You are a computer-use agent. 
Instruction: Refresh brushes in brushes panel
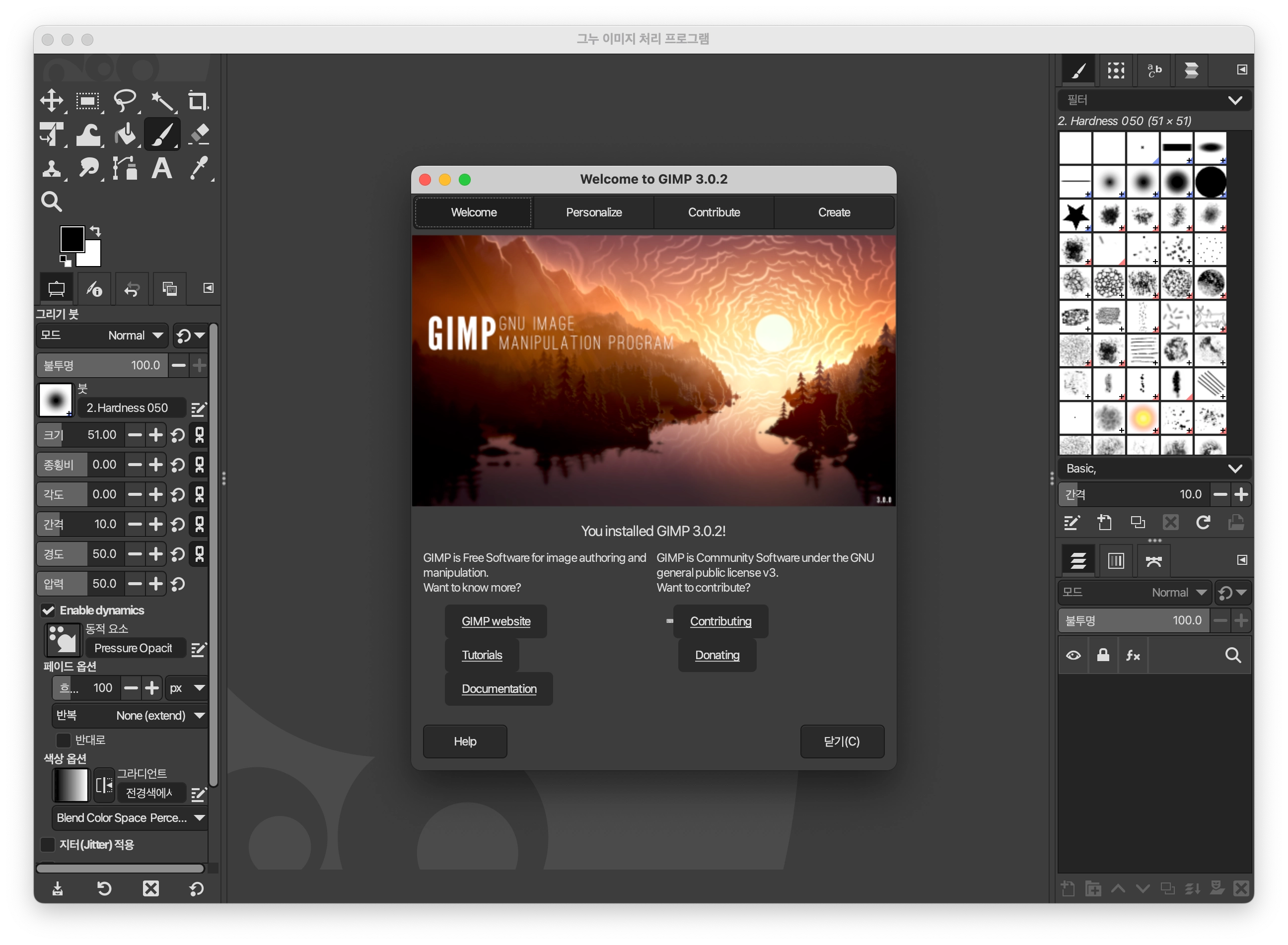click(1203, 523)
